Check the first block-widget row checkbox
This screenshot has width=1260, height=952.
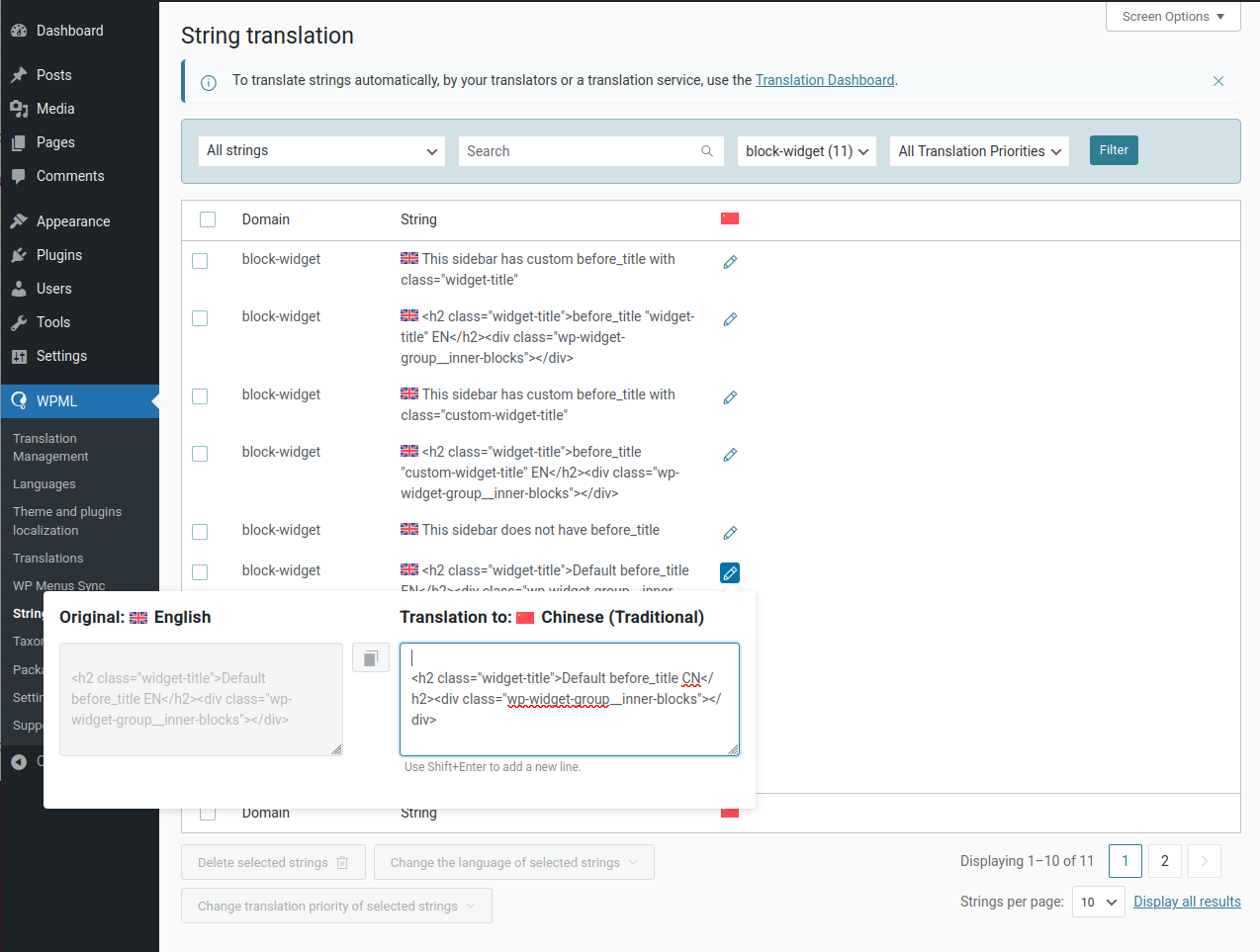click(200, 261)
